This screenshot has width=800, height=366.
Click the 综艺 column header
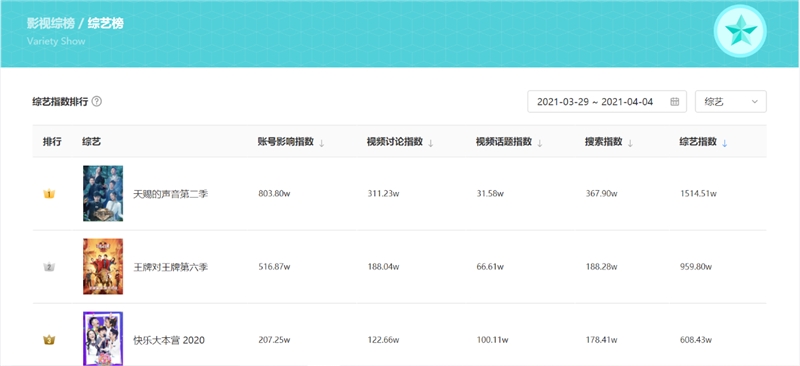click(x=91, y=142)
